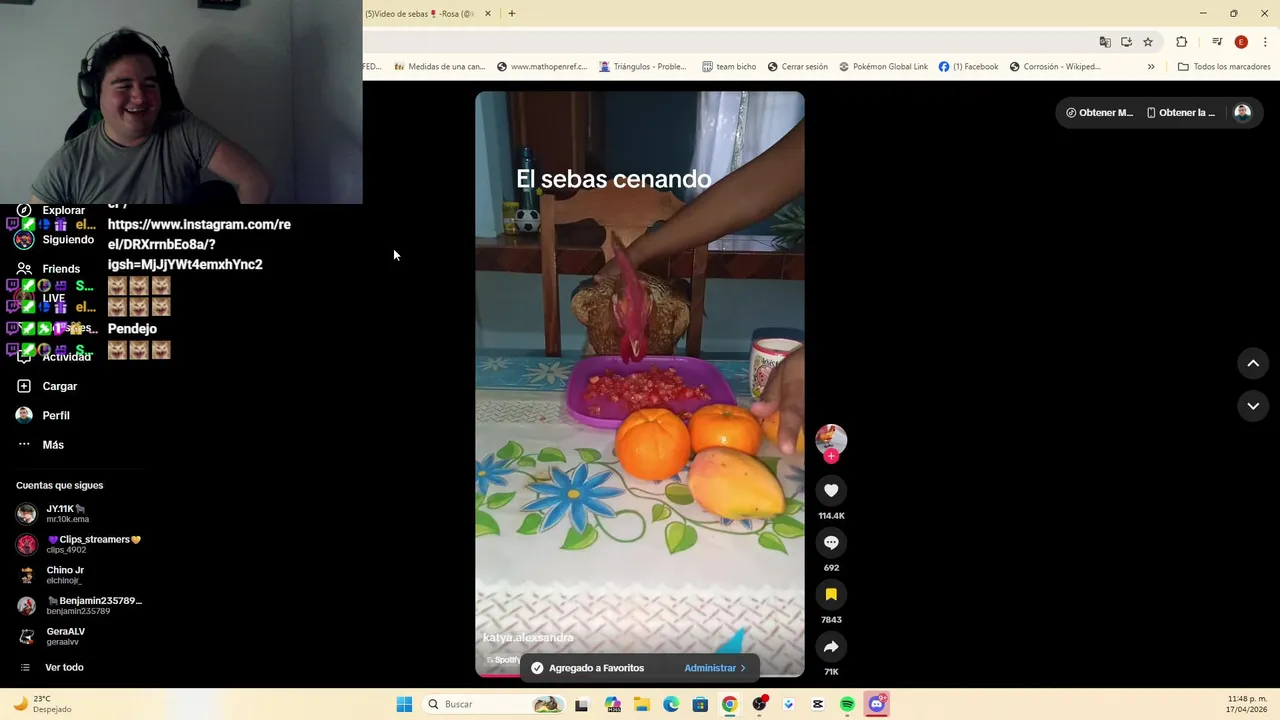Open followed account Clips_streamers

point(80,544)
